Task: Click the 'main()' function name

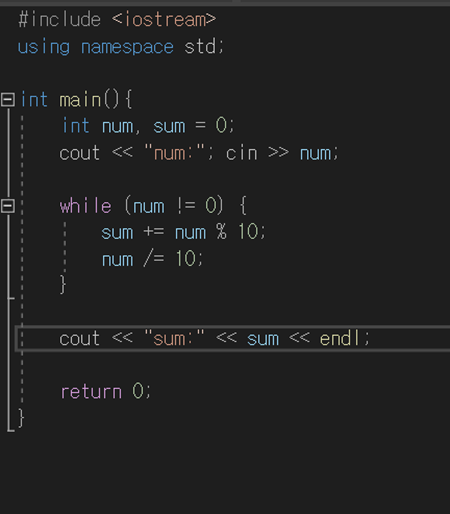Action: [89, 99]
